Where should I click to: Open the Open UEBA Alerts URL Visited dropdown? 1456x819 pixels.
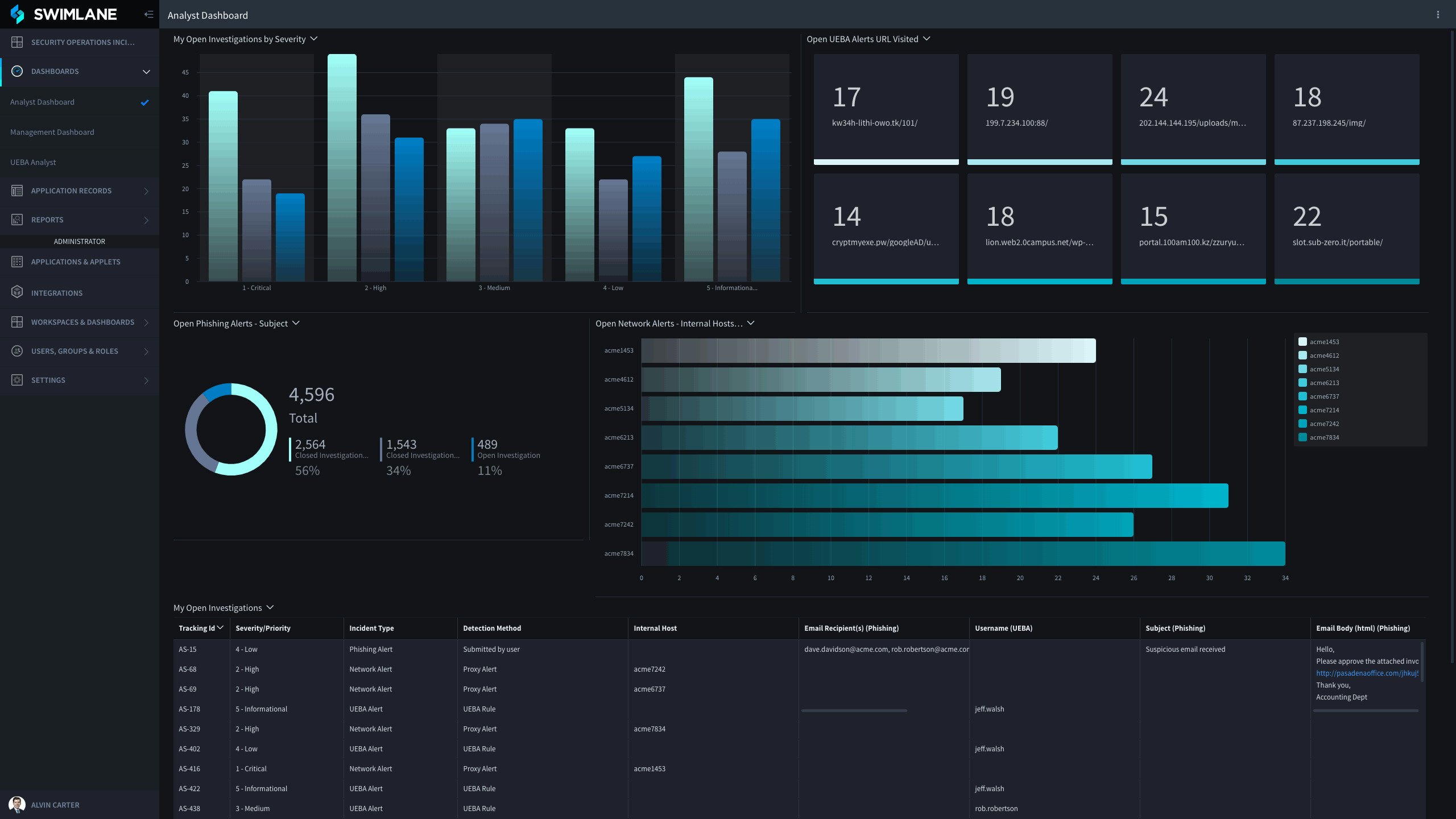point(926,39)
